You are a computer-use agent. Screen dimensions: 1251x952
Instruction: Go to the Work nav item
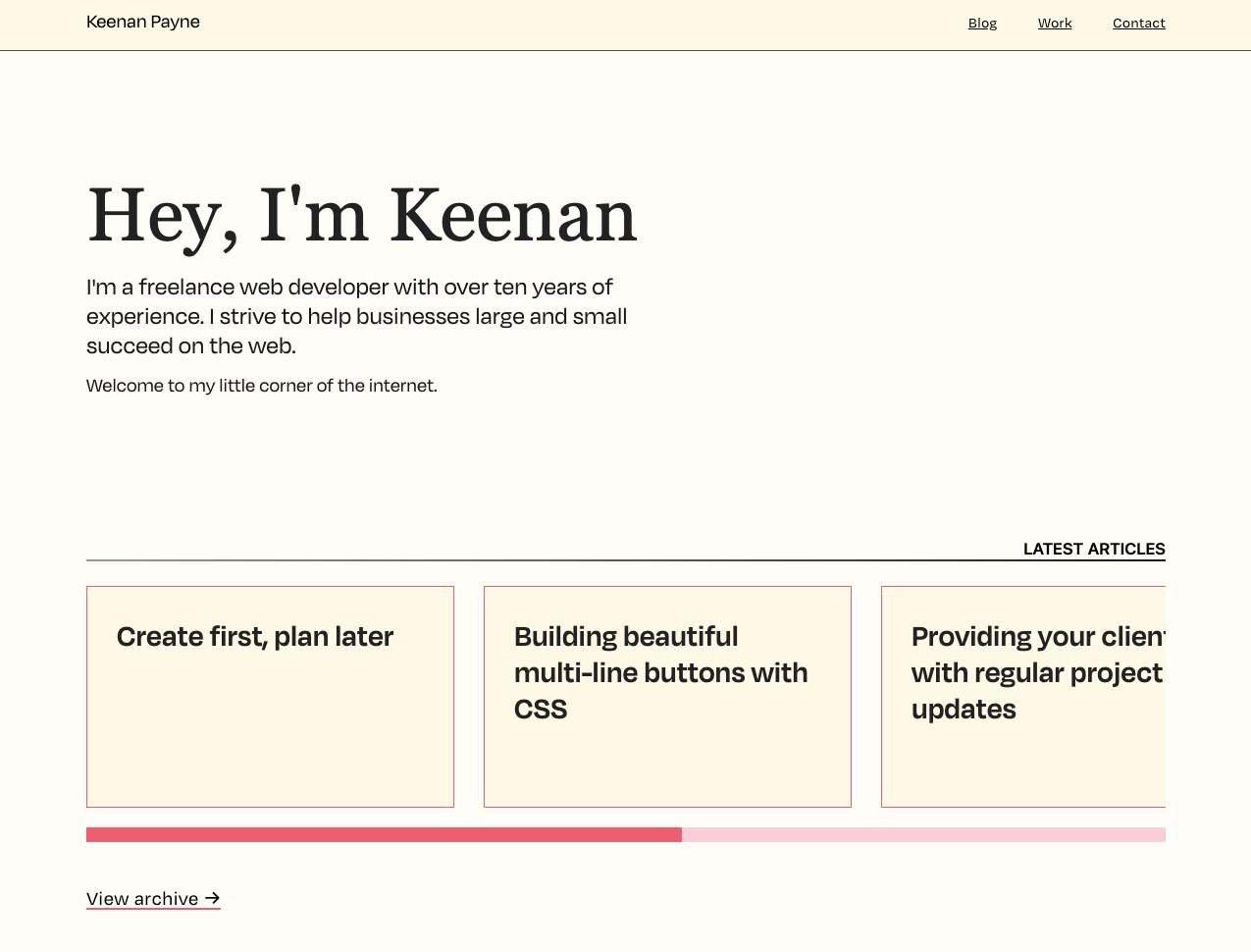tap(1055, 23)
